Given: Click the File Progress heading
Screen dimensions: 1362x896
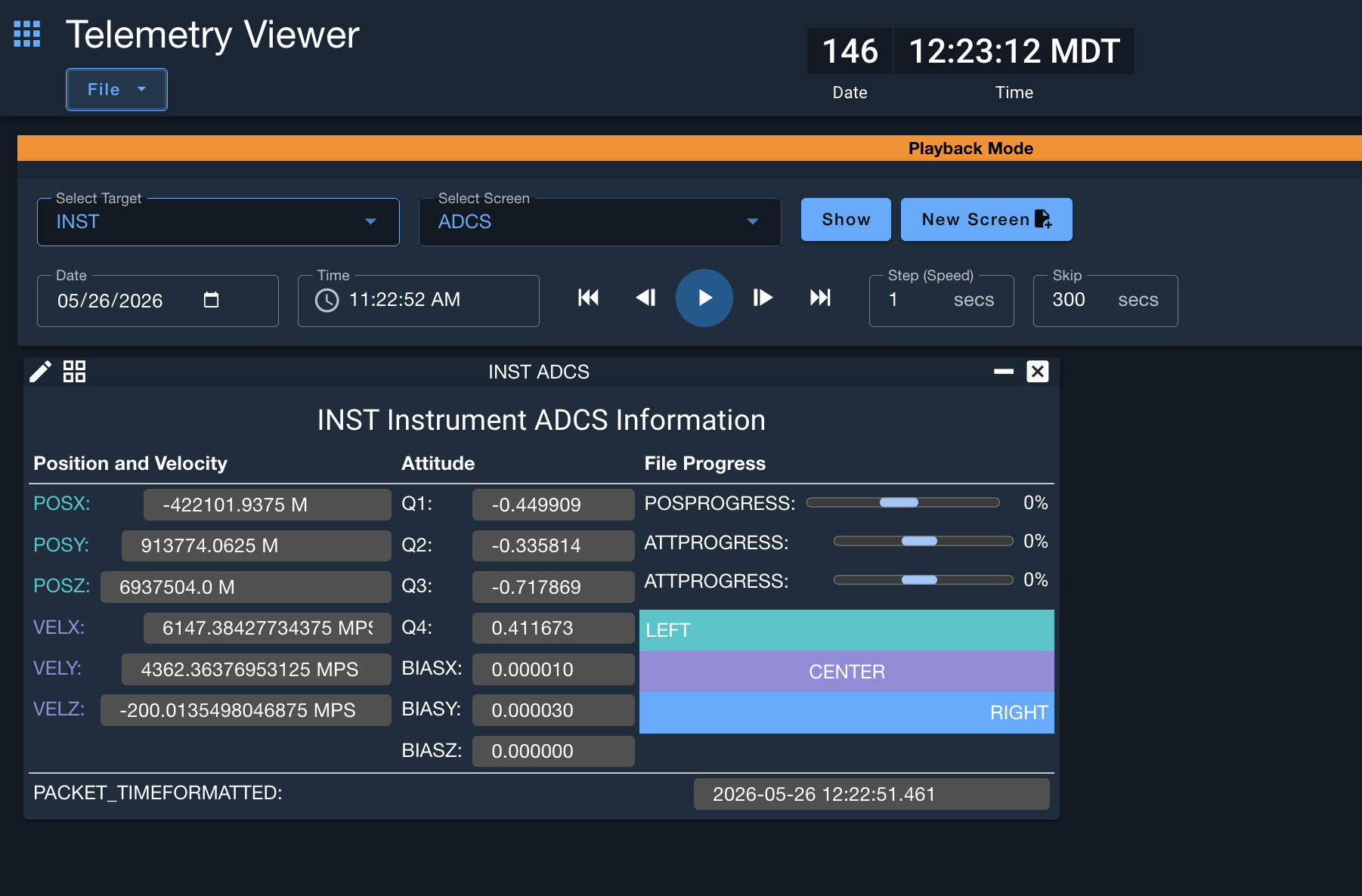Looking at the screenshot, I should coord(704,463).
